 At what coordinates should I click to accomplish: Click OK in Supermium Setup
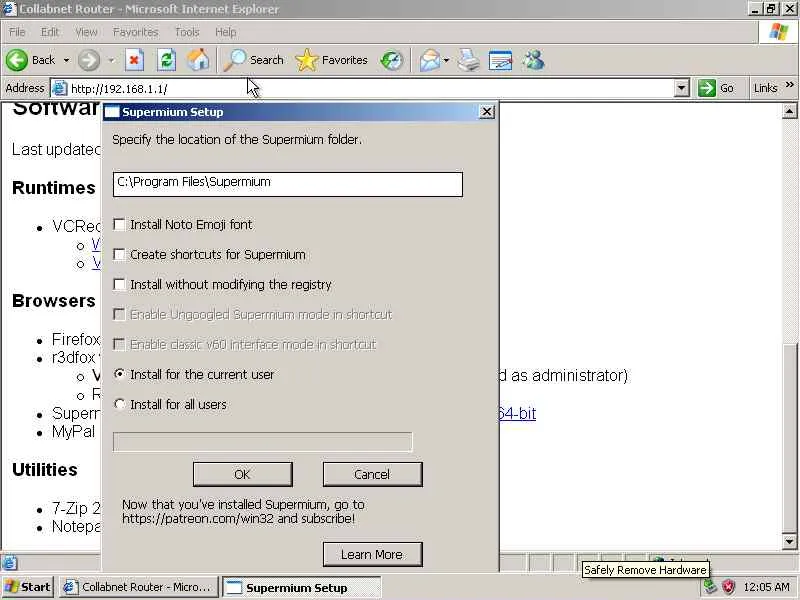tap(243, 474)
